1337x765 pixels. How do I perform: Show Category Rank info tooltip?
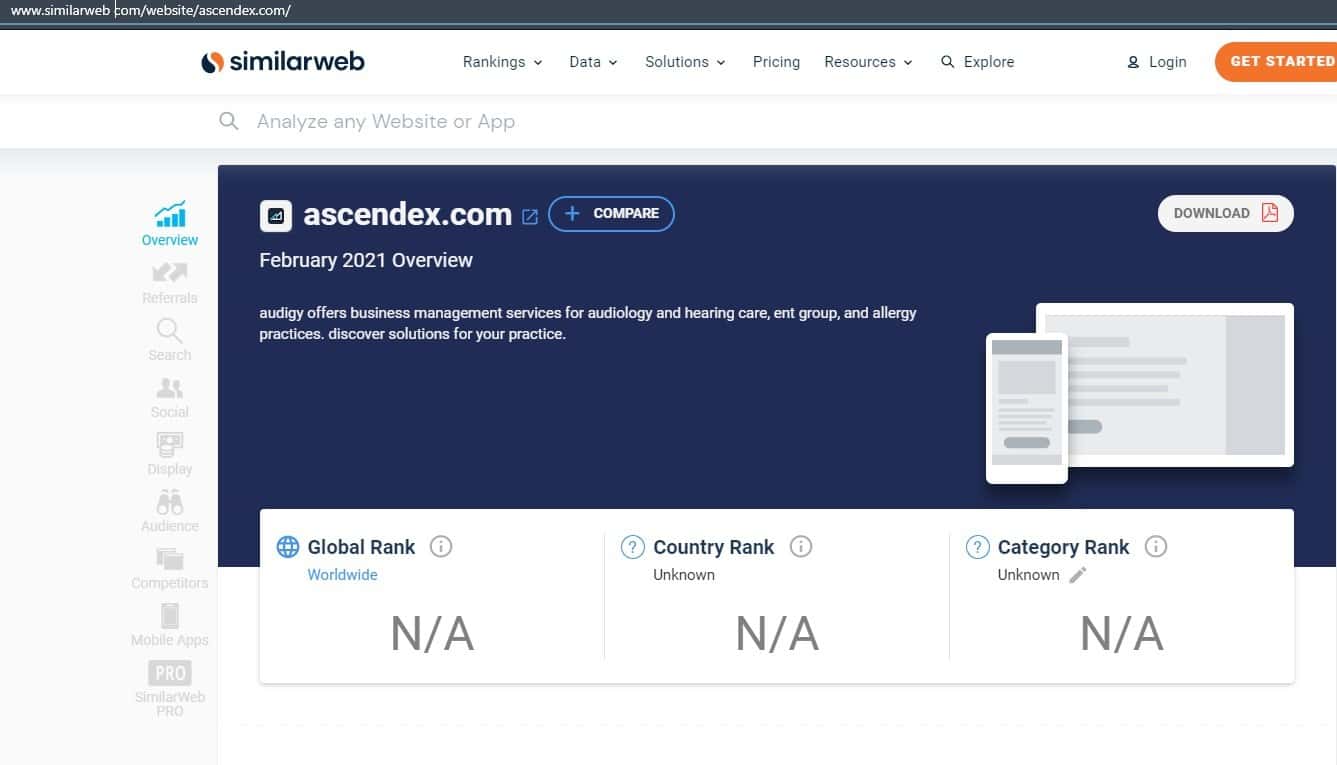(x=1156, y=546)
